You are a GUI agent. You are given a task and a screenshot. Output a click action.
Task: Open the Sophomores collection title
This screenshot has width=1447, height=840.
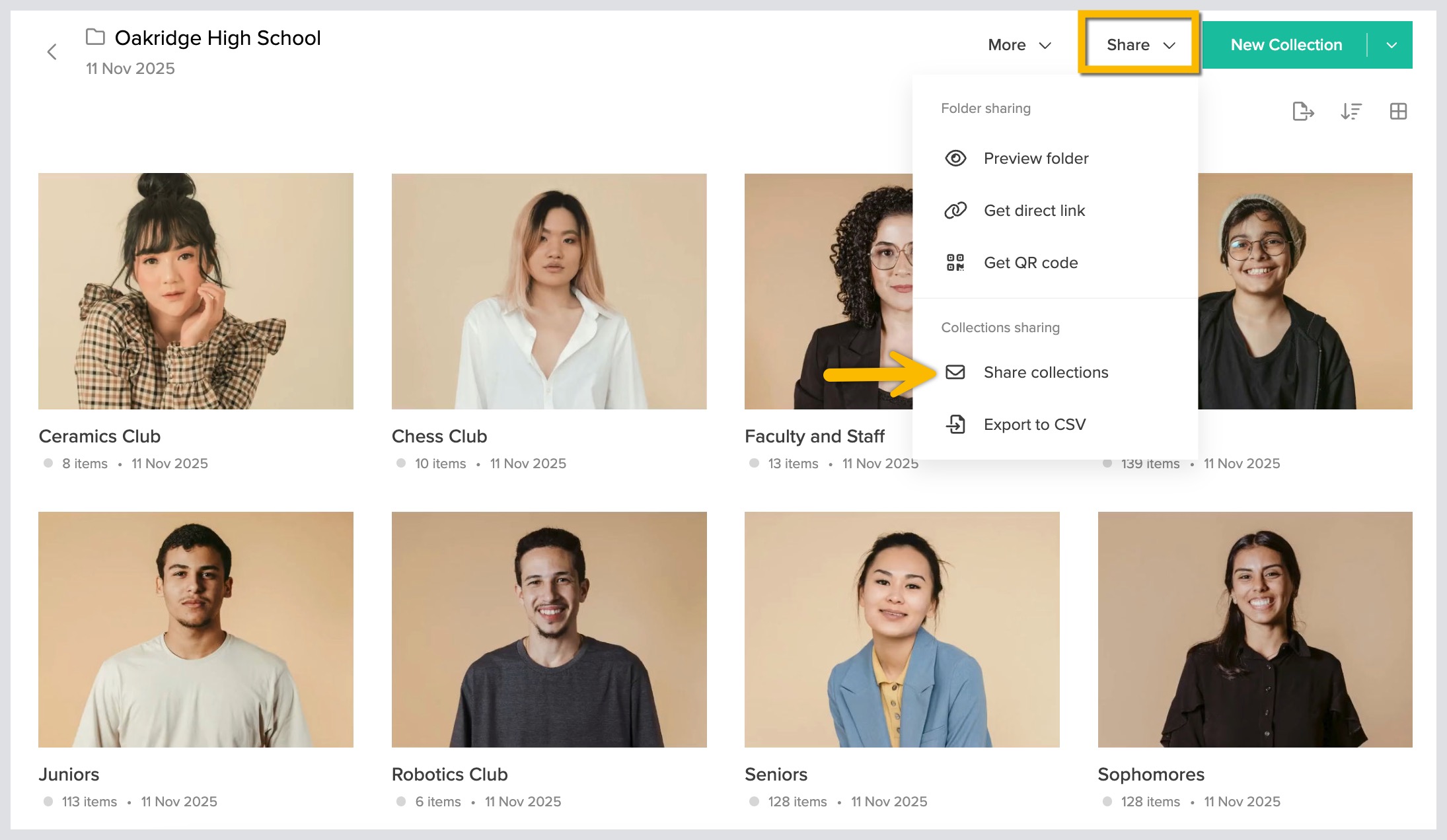pos(1151,775)
